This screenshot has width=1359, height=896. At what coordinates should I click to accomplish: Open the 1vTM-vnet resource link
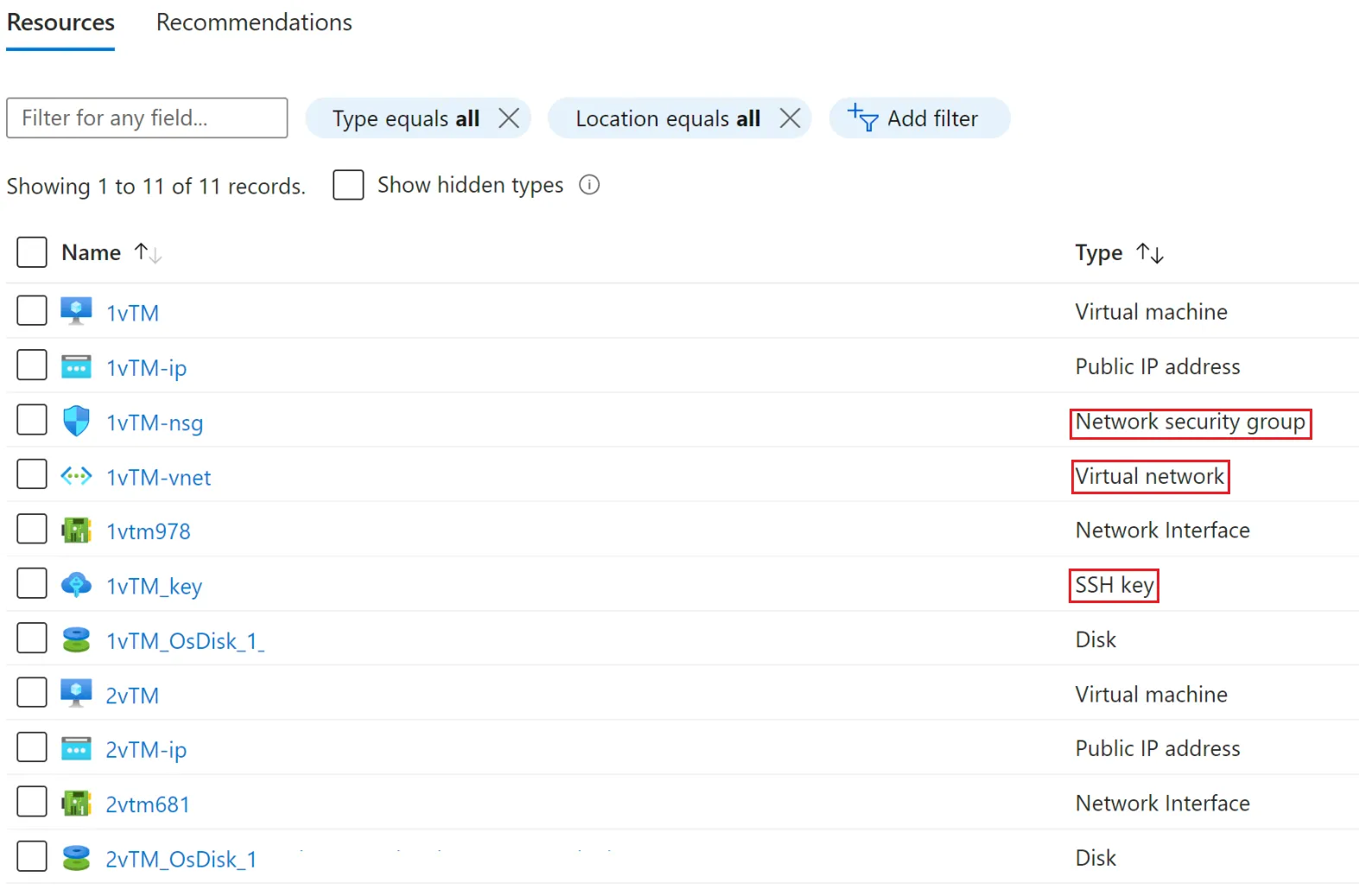[158, 477]
